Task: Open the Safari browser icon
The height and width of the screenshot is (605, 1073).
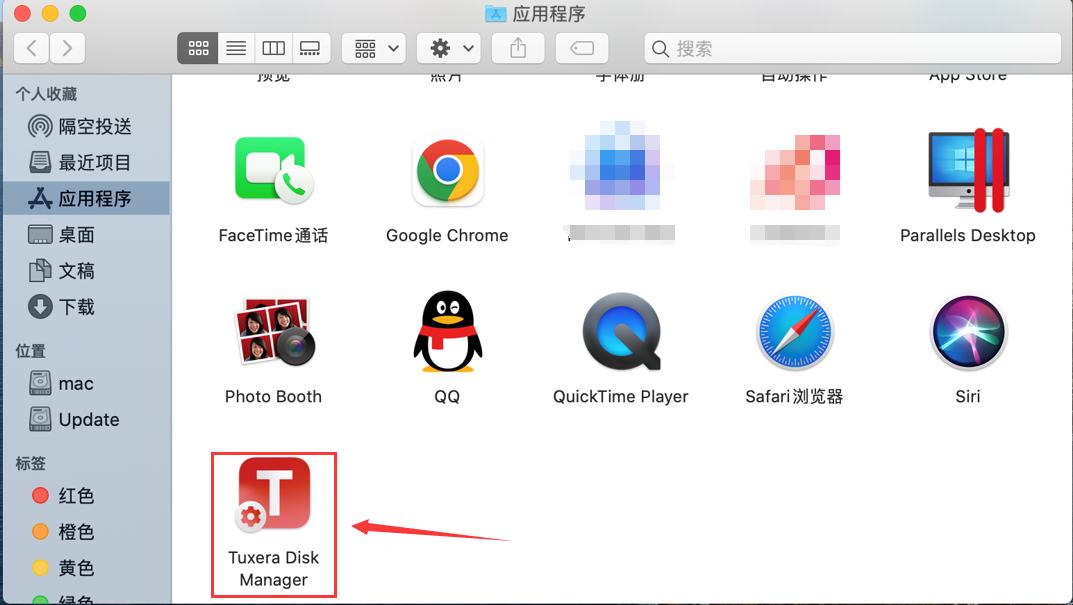Action: pyautogui.click(x=794, y=334)
